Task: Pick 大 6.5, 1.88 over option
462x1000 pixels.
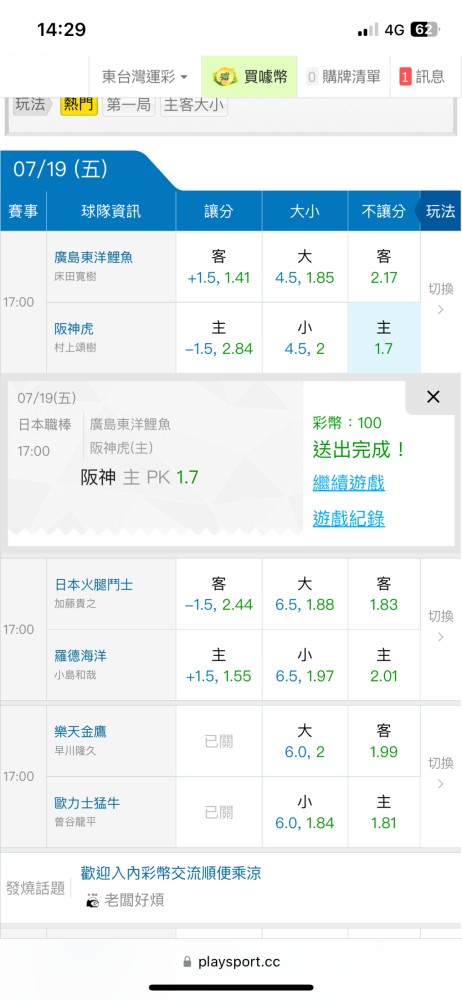Action: pos(305,594)
